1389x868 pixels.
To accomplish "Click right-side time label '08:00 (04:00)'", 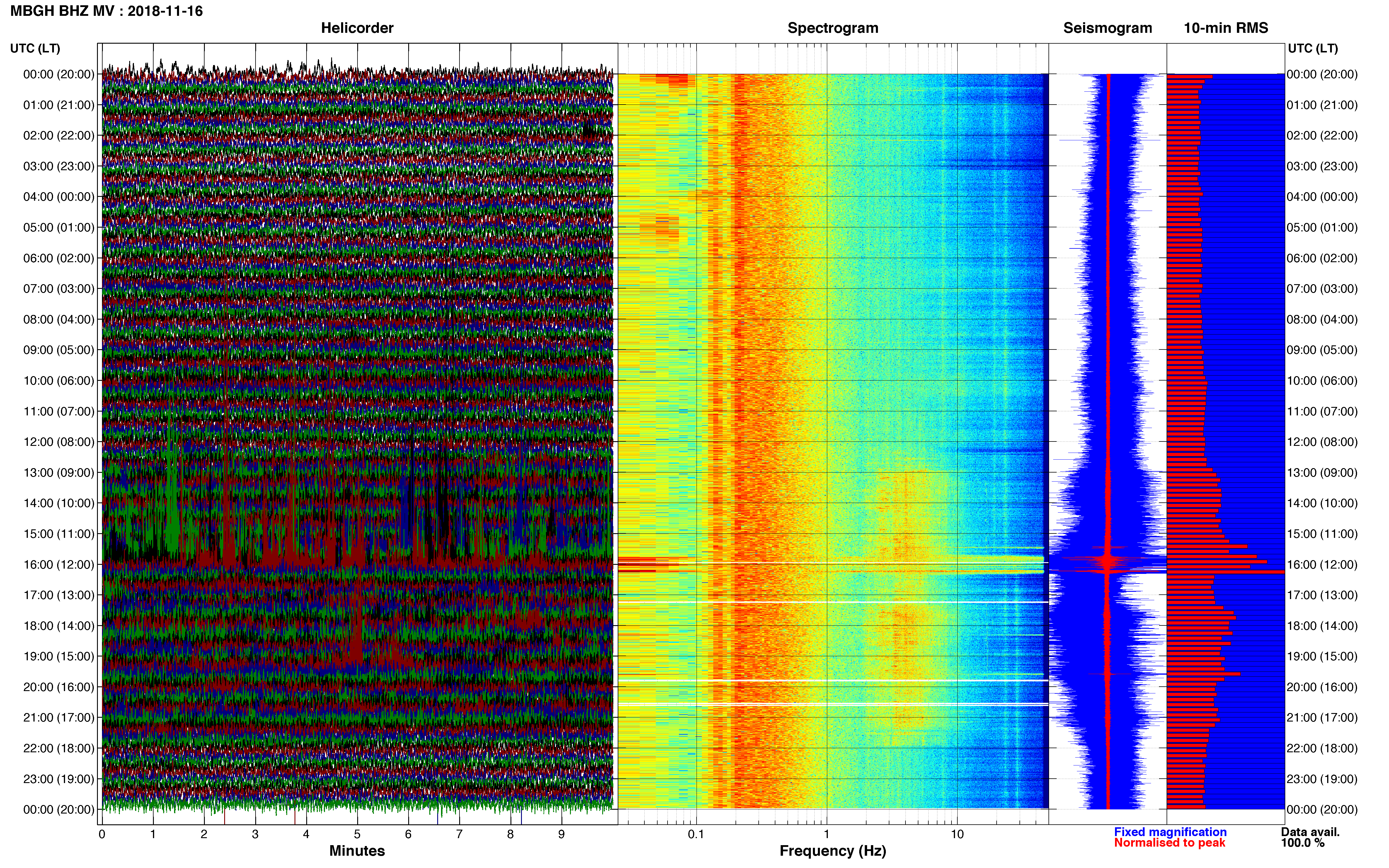I will coord(1322,319).
